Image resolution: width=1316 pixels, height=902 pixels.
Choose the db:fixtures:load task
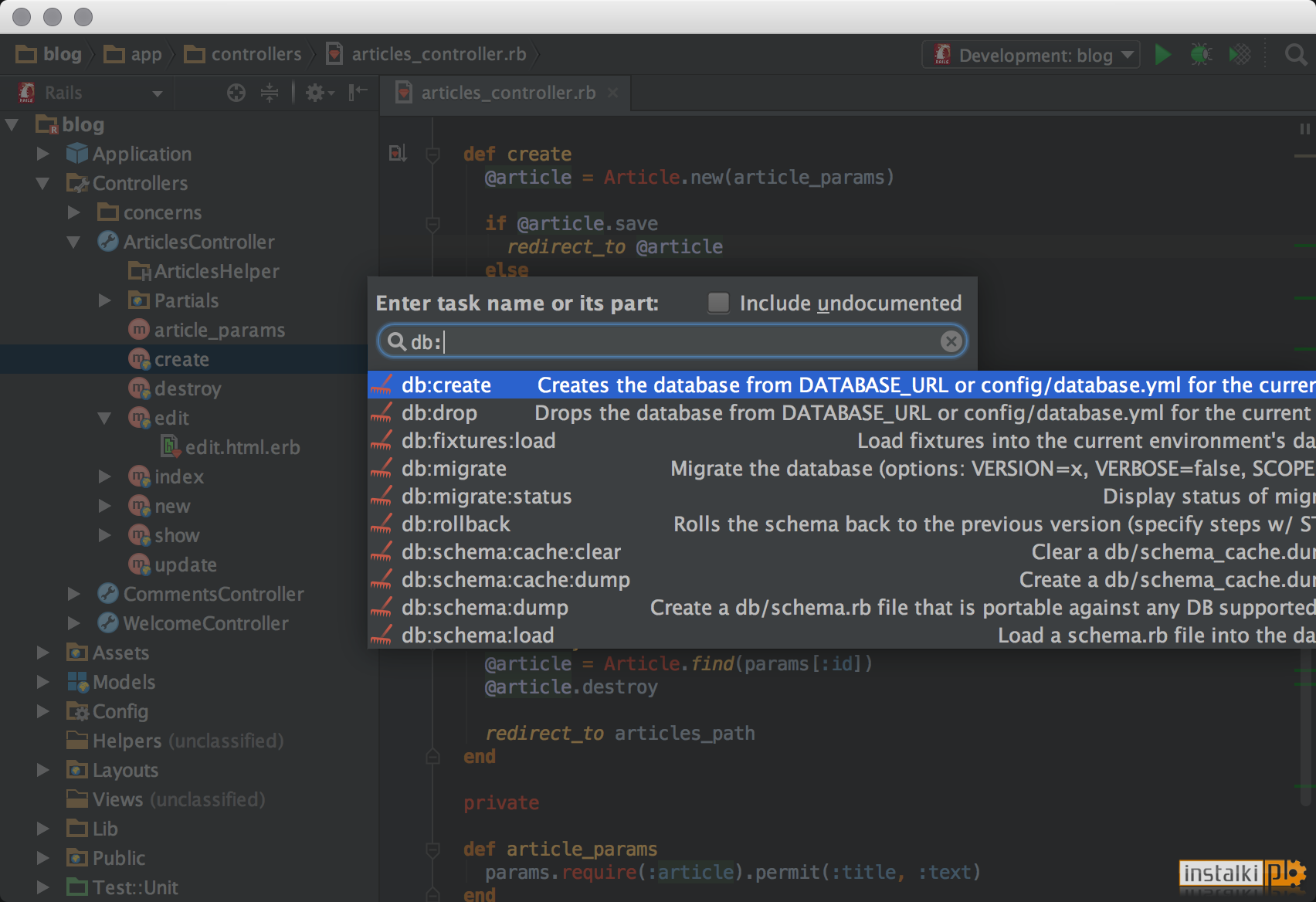click(x=842, y=440)
